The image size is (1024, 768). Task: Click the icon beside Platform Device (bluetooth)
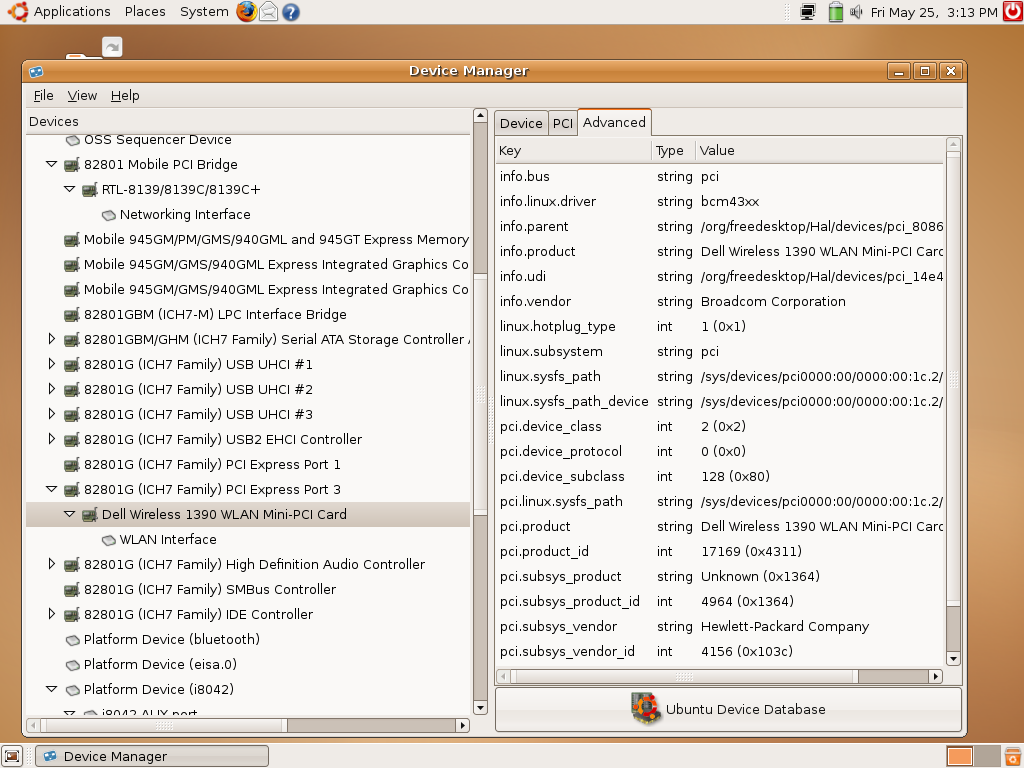click(x=72, y=640)
